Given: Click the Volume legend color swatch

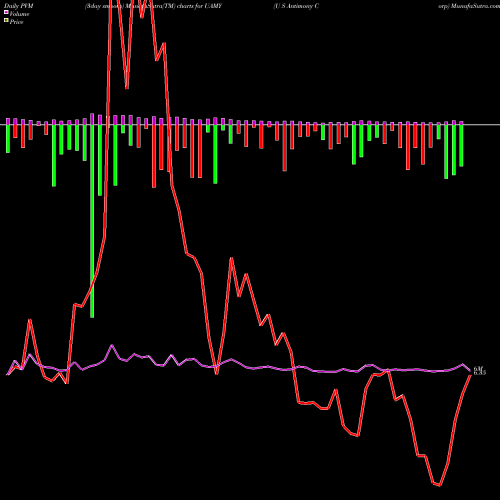Looking at the screenshot, I should coord(6,13).
